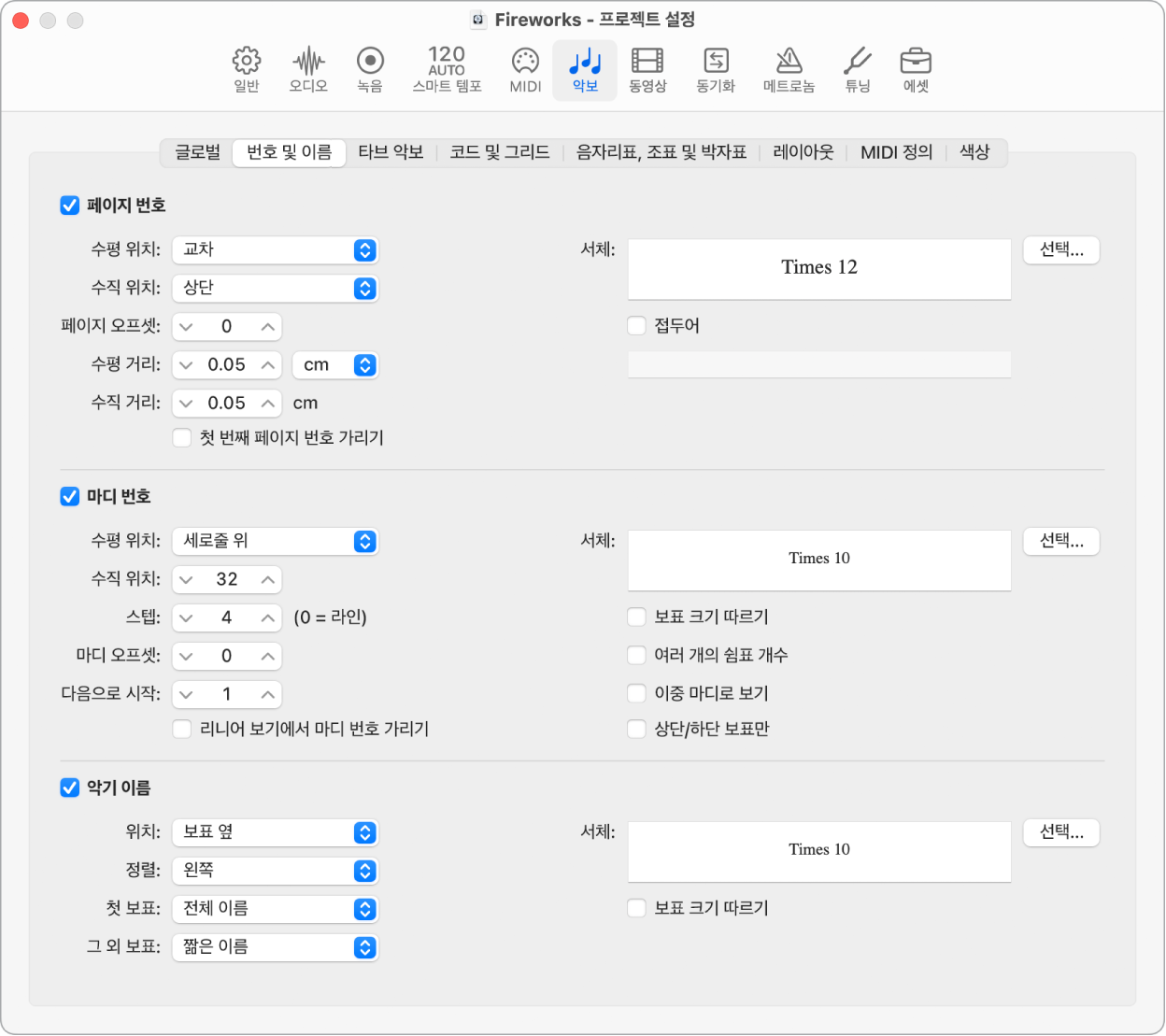Increase the 페이지 오프셋 value
1166x1036 pixels.
coord(267,327)
